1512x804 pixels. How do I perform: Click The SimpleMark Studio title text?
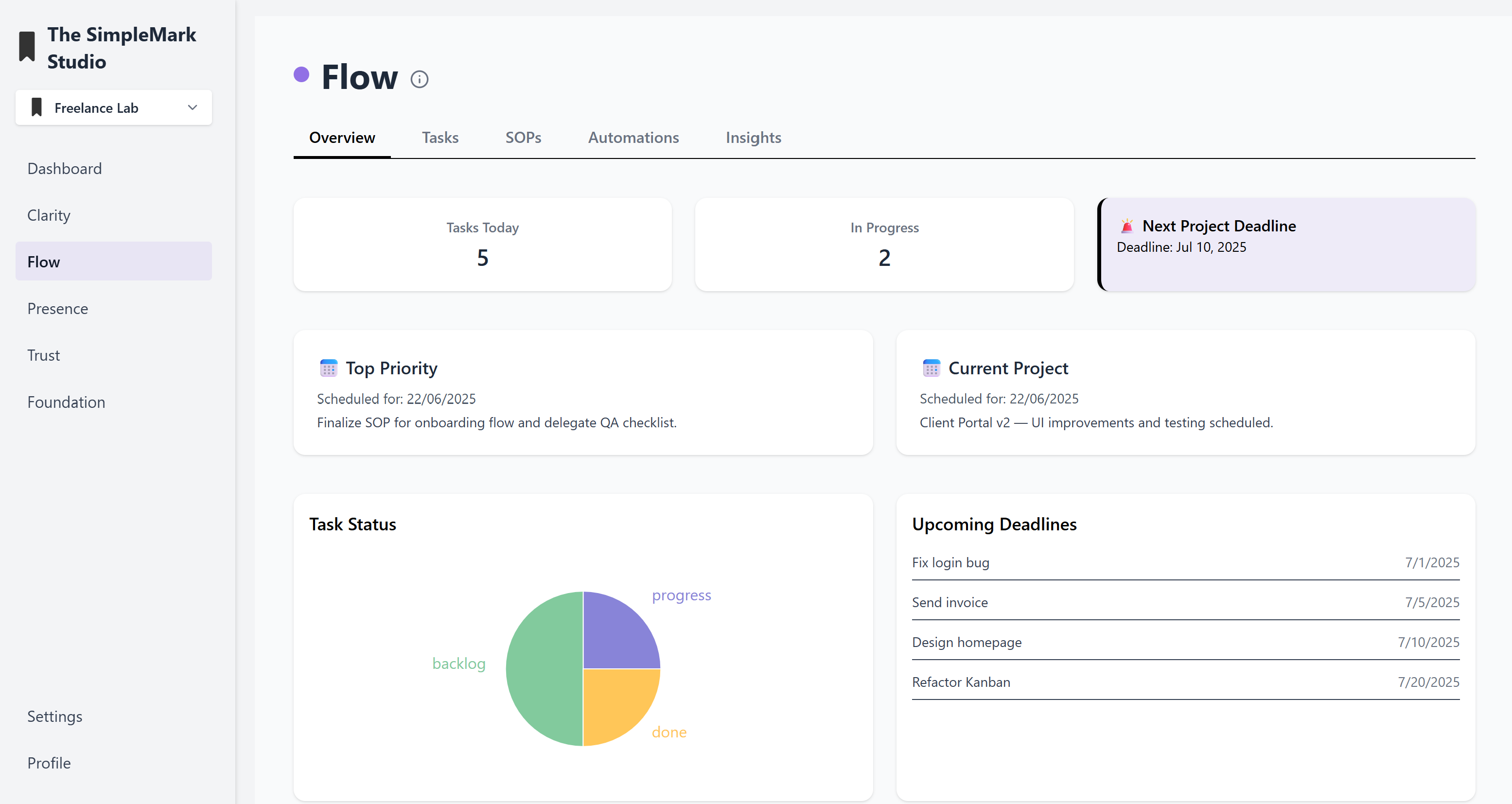(x=122, y=48)
